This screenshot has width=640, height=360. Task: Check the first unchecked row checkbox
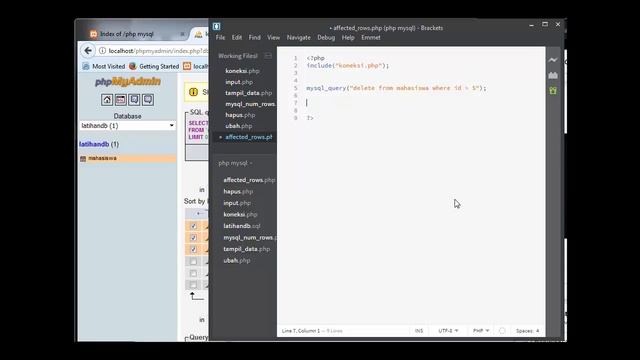pyautogui.click(x=193, y=261)
